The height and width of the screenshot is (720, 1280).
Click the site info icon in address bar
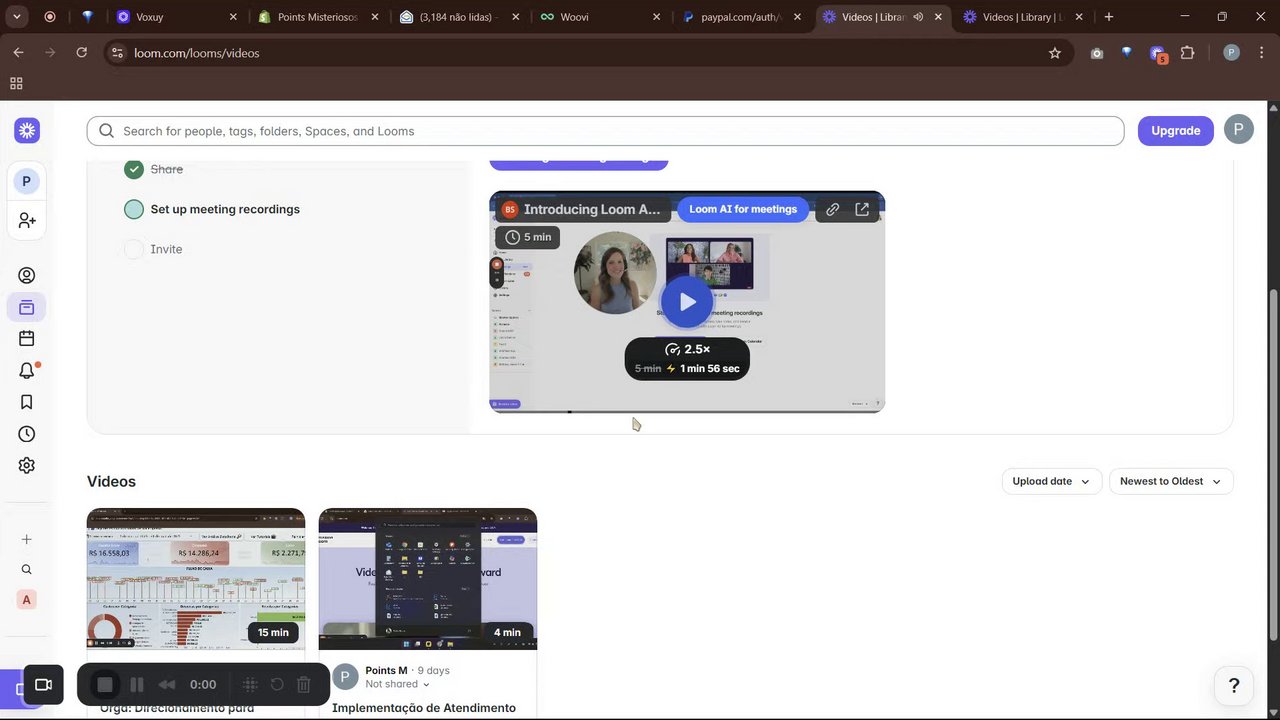pos(117,53)
